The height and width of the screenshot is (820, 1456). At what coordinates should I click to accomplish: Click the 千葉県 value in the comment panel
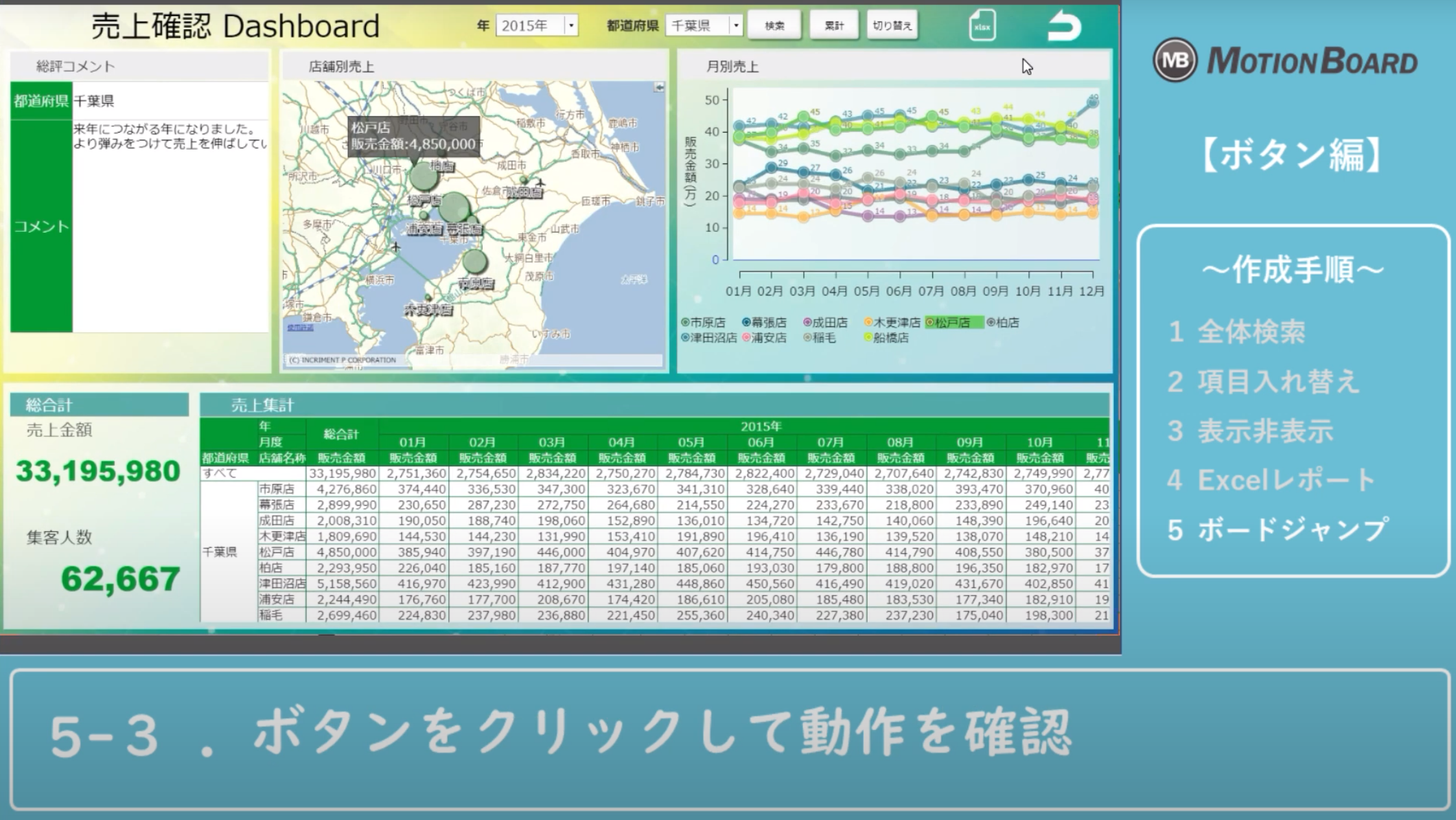(x=94, y=101)
